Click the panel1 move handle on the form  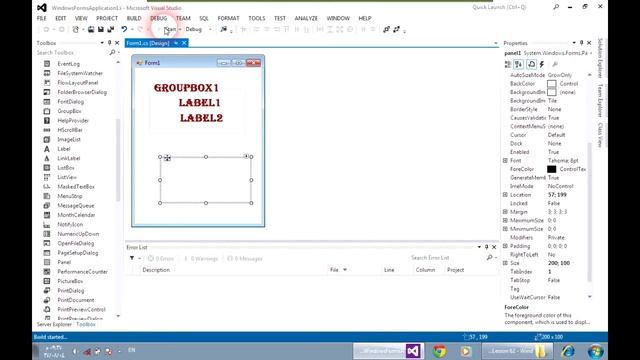pyautogui.click(x=167, y=158)
